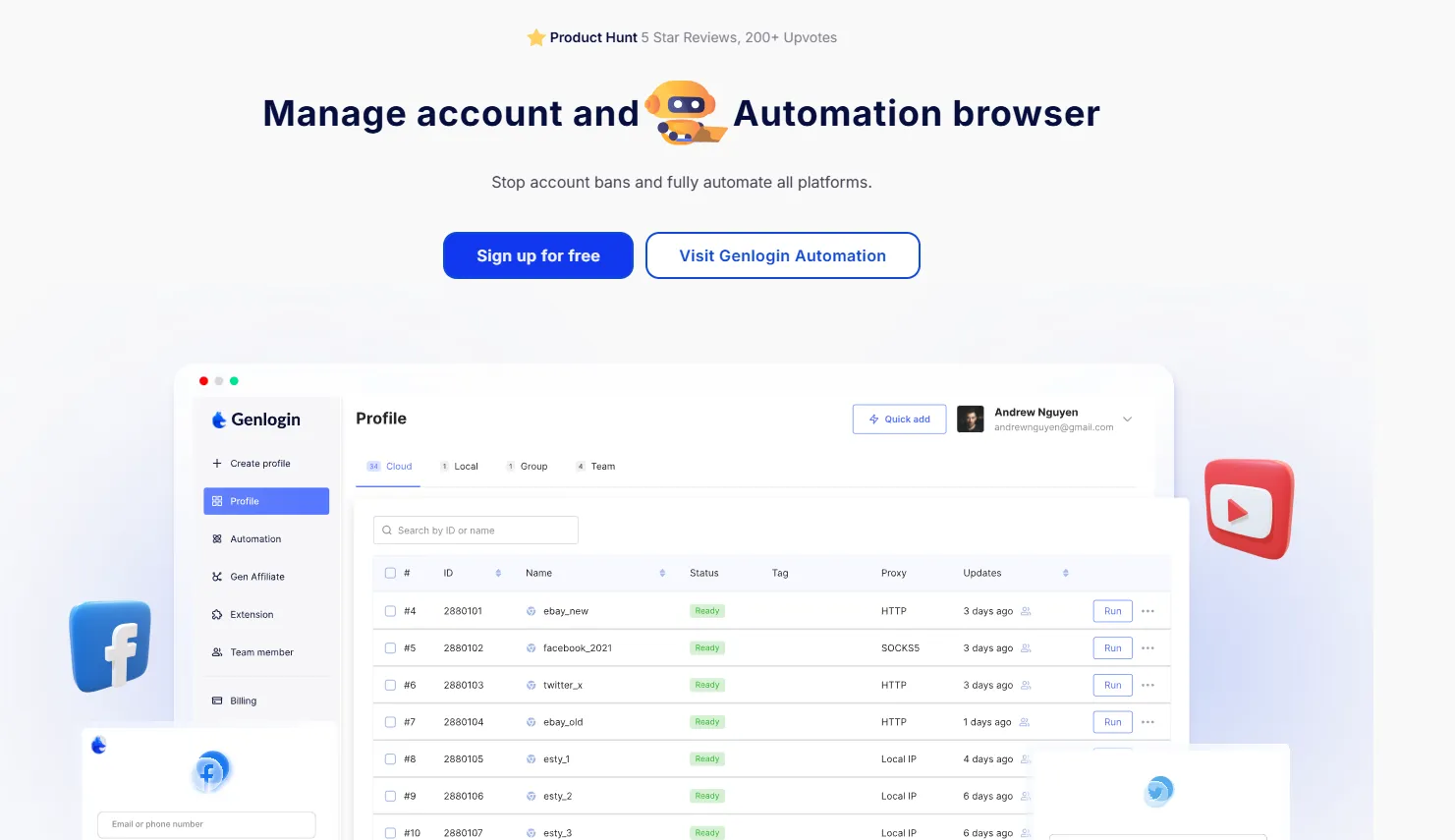Viewport: 1455px width, 840px height.
Task: Click the Andrew Nguyen avatar photo
Action: 971,420
